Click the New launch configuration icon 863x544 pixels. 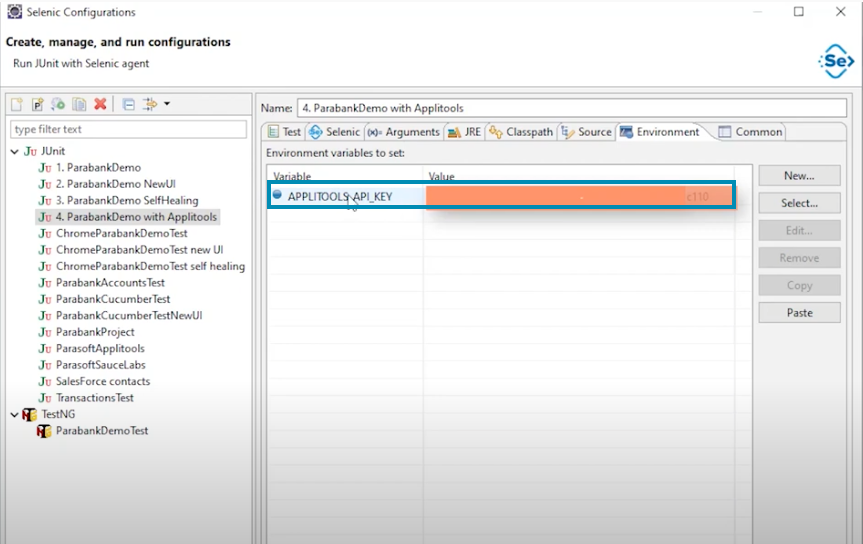(x=17, y=104)
